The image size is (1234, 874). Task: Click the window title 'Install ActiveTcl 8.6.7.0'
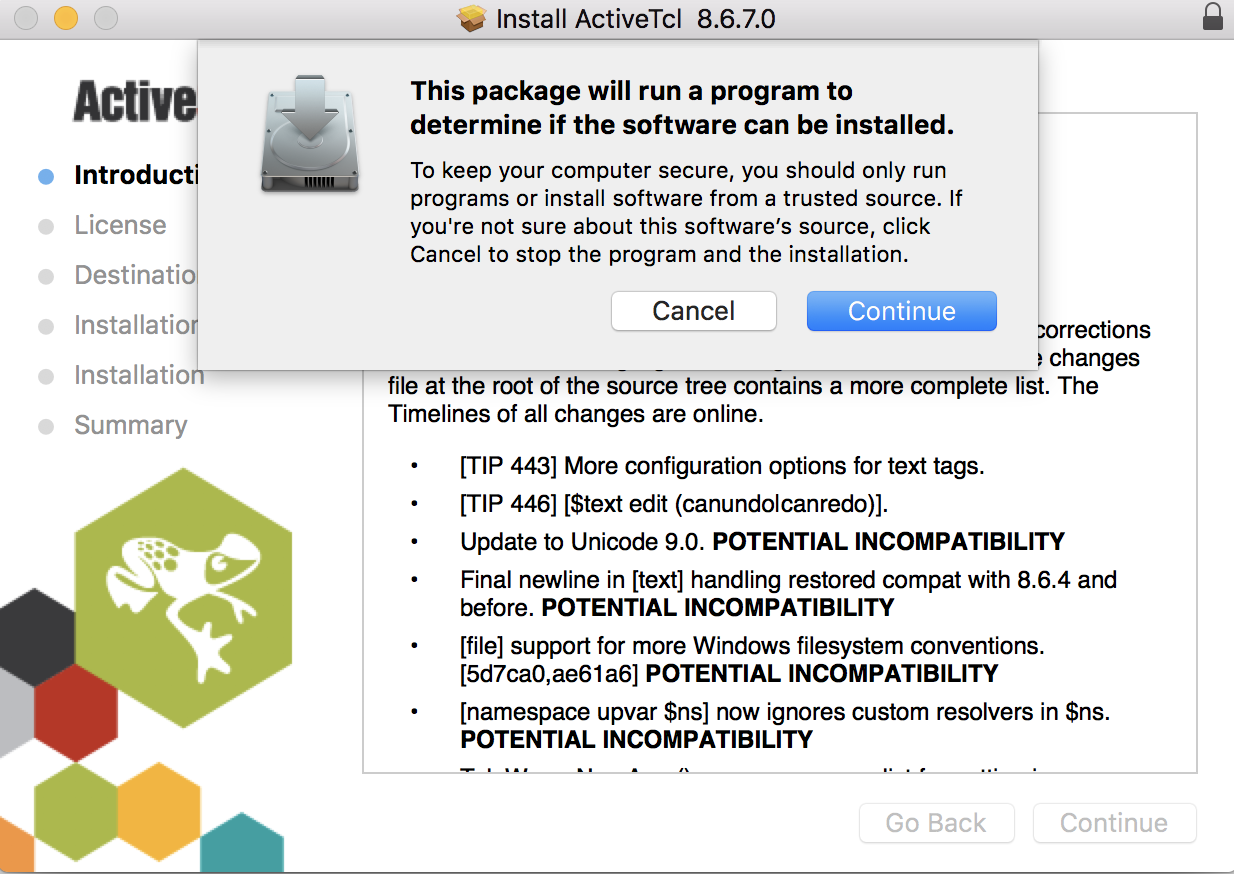[x=636, y=19]
